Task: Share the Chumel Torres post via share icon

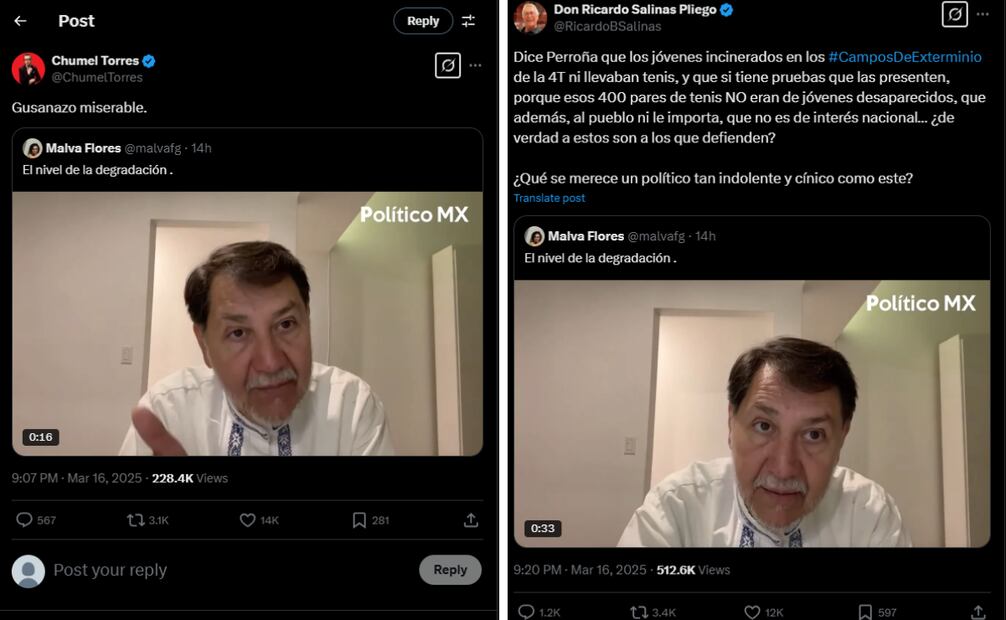Action: tap(471, 520)
